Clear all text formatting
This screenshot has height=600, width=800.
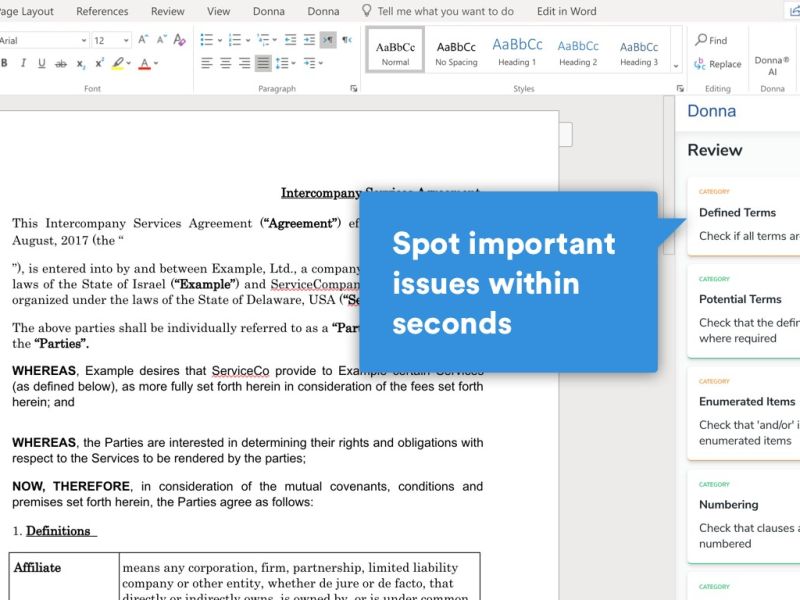(x=179, y=40)
